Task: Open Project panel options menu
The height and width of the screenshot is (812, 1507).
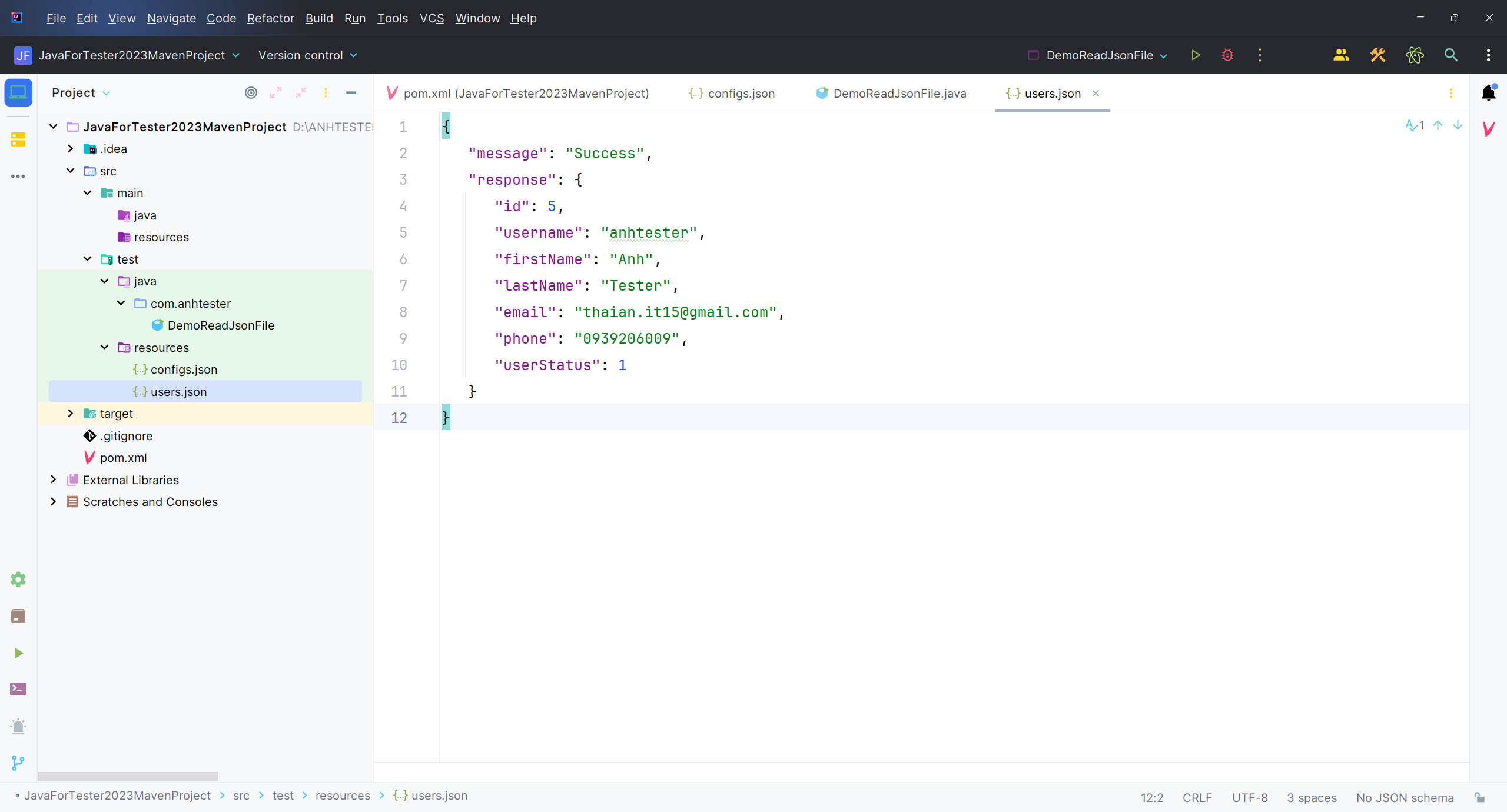Action: [326, 93]
